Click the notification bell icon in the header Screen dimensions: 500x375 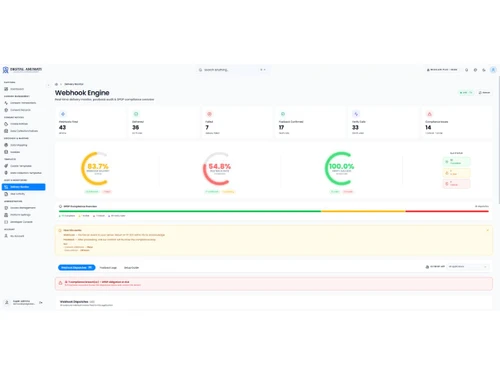coord(466,70)
